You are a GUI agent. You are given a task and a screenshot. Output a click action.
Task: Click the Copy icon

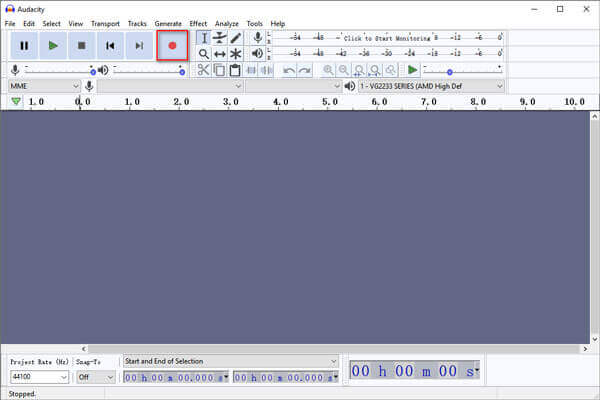pyautogui.click(x=219, y=70)
